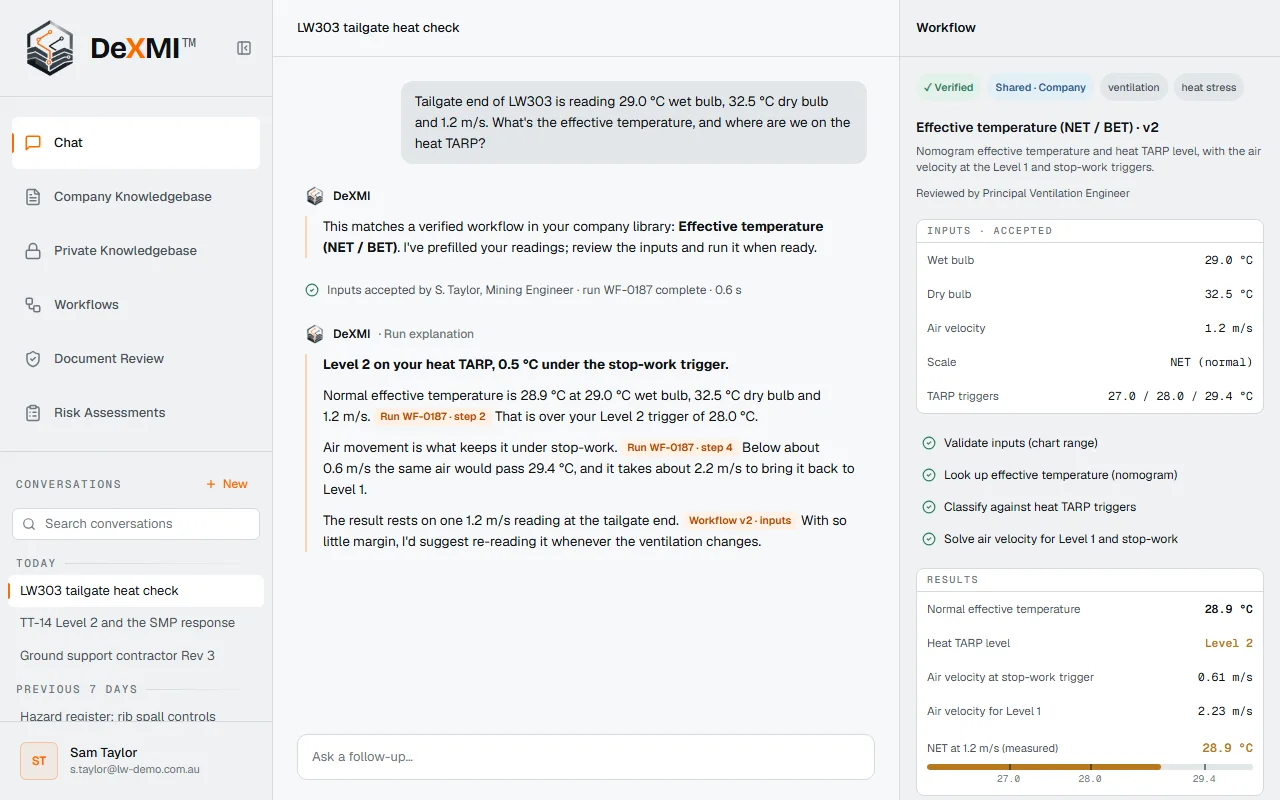Select the heat stress tag
Image resolution: width=1280 pixels, height=800 pixels.
click(1209, 88)
